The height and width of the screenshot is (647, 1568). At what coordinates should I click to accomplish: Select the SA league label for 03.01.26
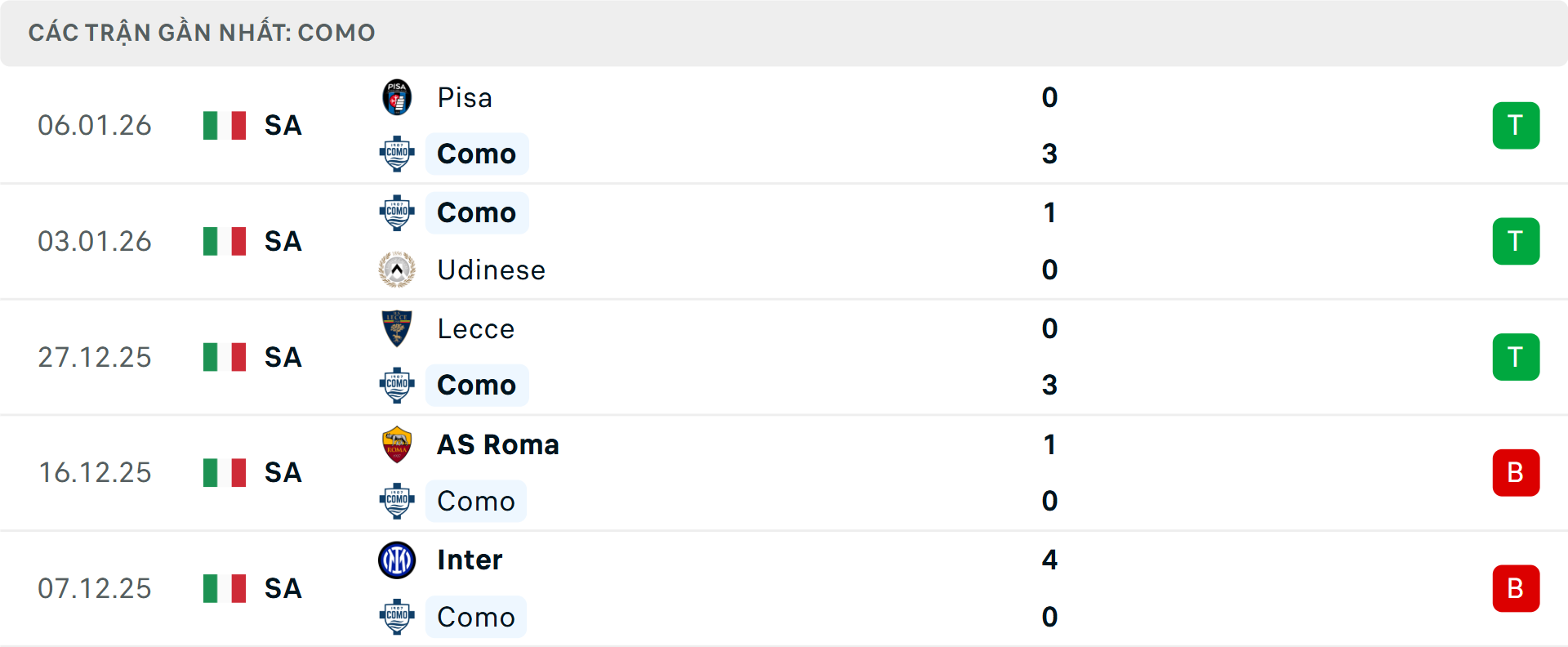pyautogui.click(x=283, y=242)
